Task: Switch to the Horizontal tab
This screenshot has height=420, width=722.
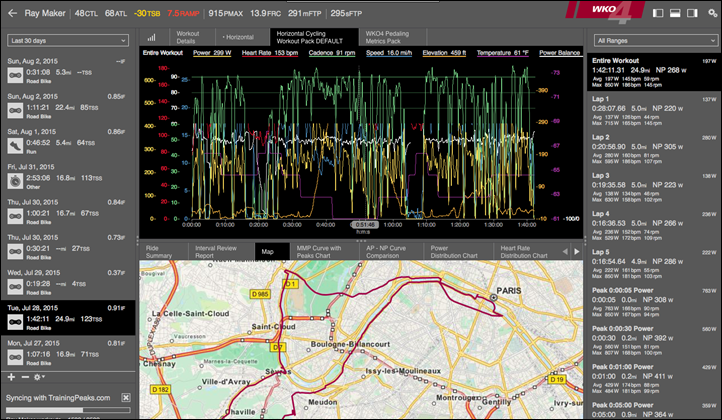Action: (242, 37)
